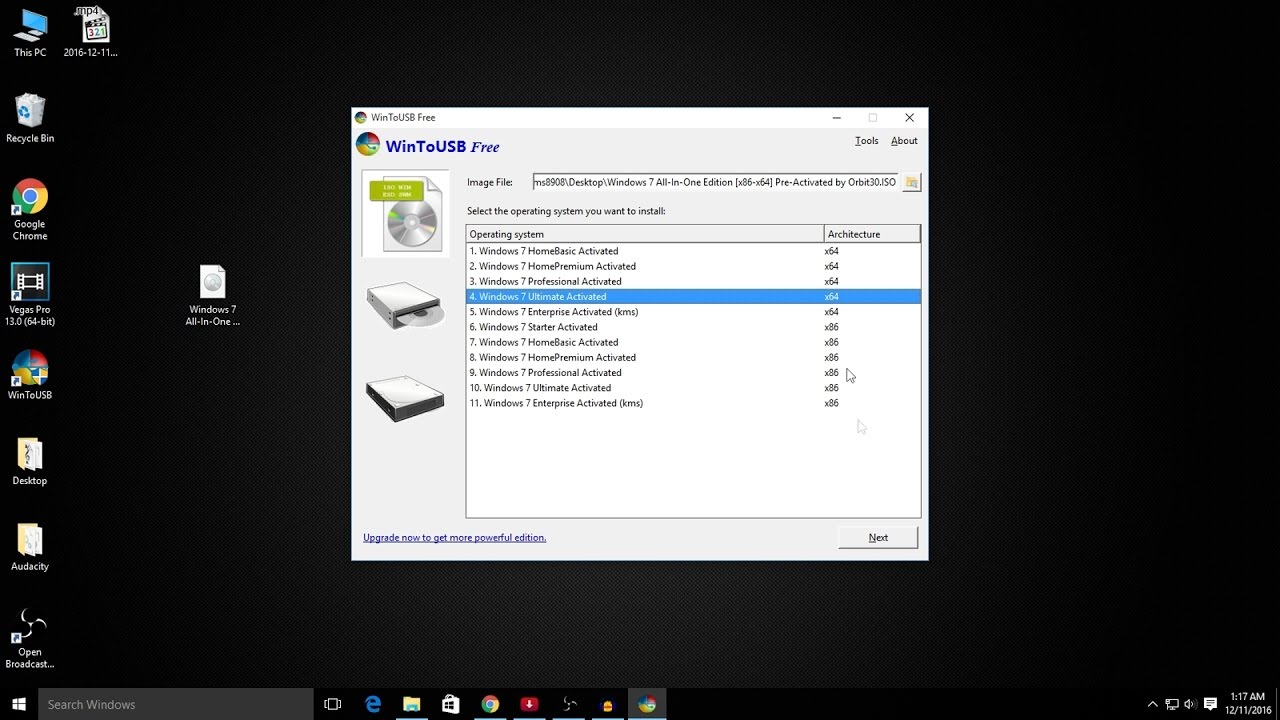Click the WinToUSB logo in the header
The height and width of the screenshot is (720, 1280).
coord(368,145)
